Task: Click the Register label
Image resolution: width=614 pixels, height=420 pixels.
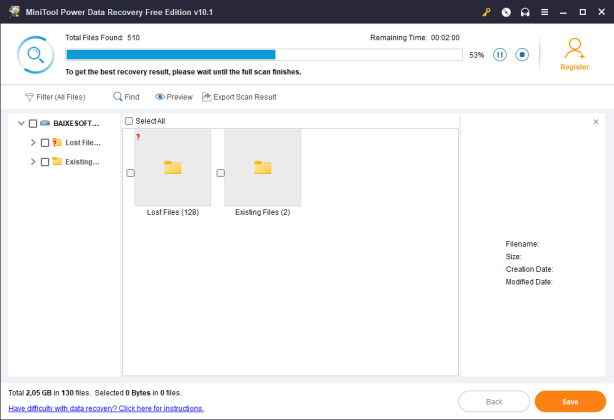Action: [574, 67]
